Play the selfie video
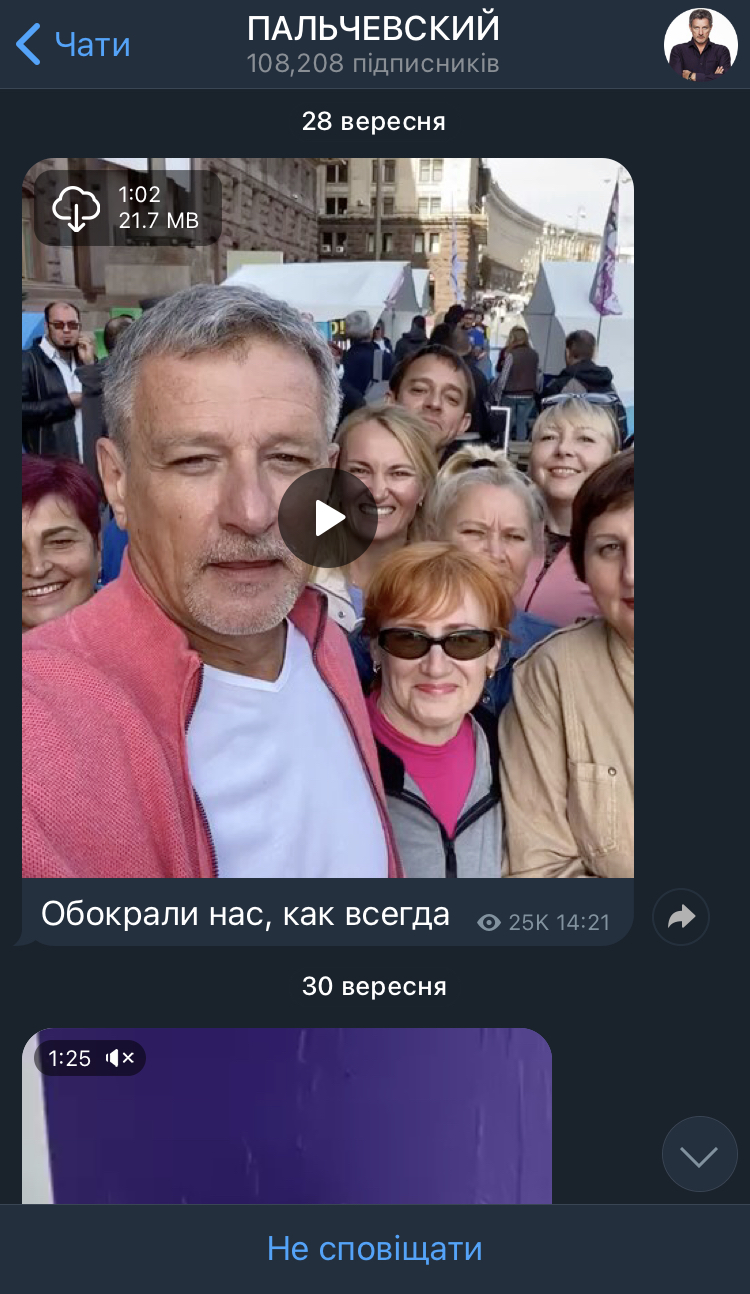The height and width of the screenshot is (1294, 750). click(327, 518)
